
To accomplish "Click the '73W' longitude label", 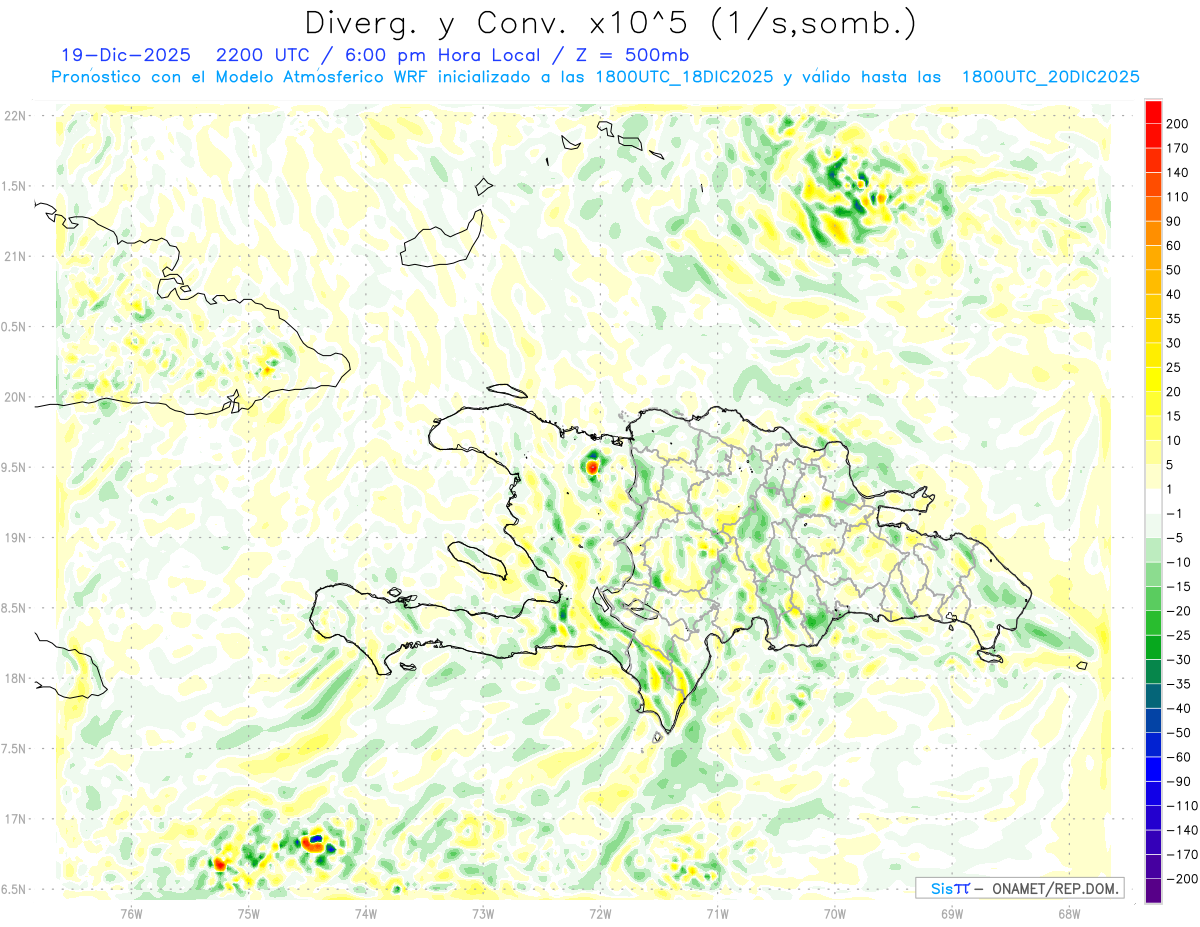I will coord(483,913).
